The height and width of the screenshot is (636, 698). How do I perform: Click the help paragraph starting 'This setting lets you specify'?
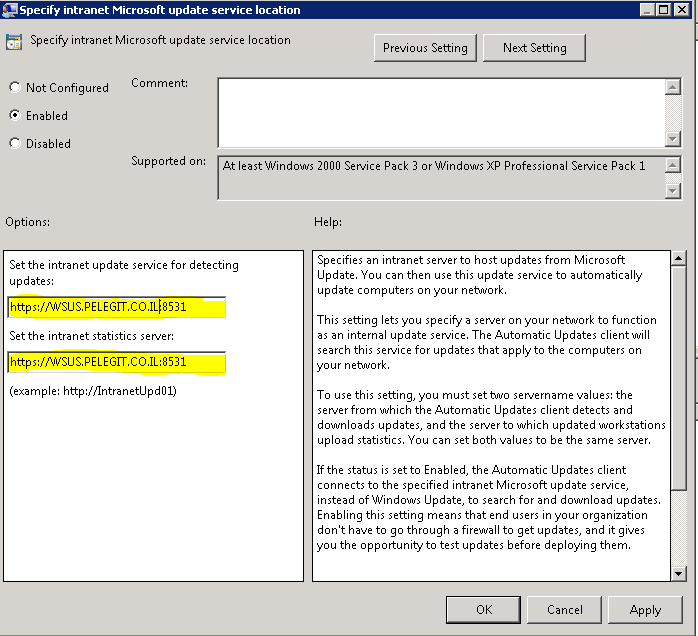tap(487, 342)
